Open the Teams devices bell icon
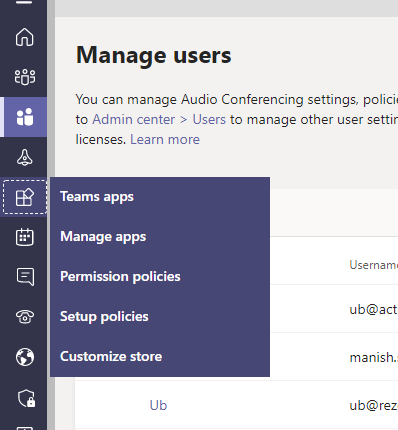The width and height of the screenshot is (398, 430). click(x=25, y=157)
